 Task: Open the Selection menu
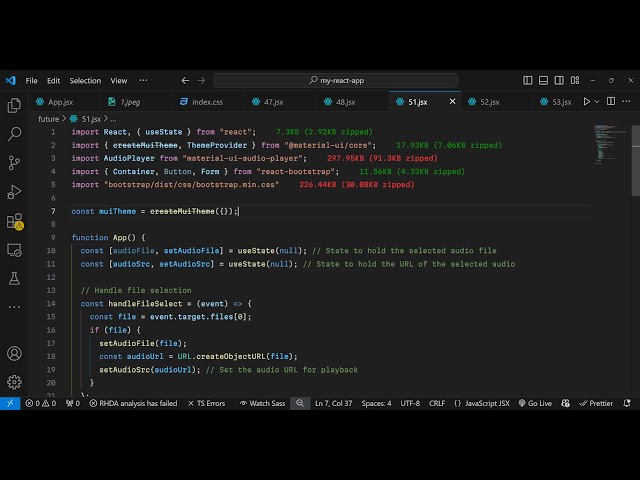85,80
